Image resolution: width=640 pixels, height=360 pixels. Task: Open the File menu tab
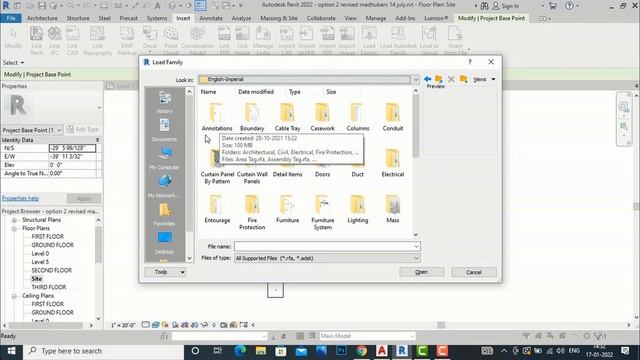(11, 18)
